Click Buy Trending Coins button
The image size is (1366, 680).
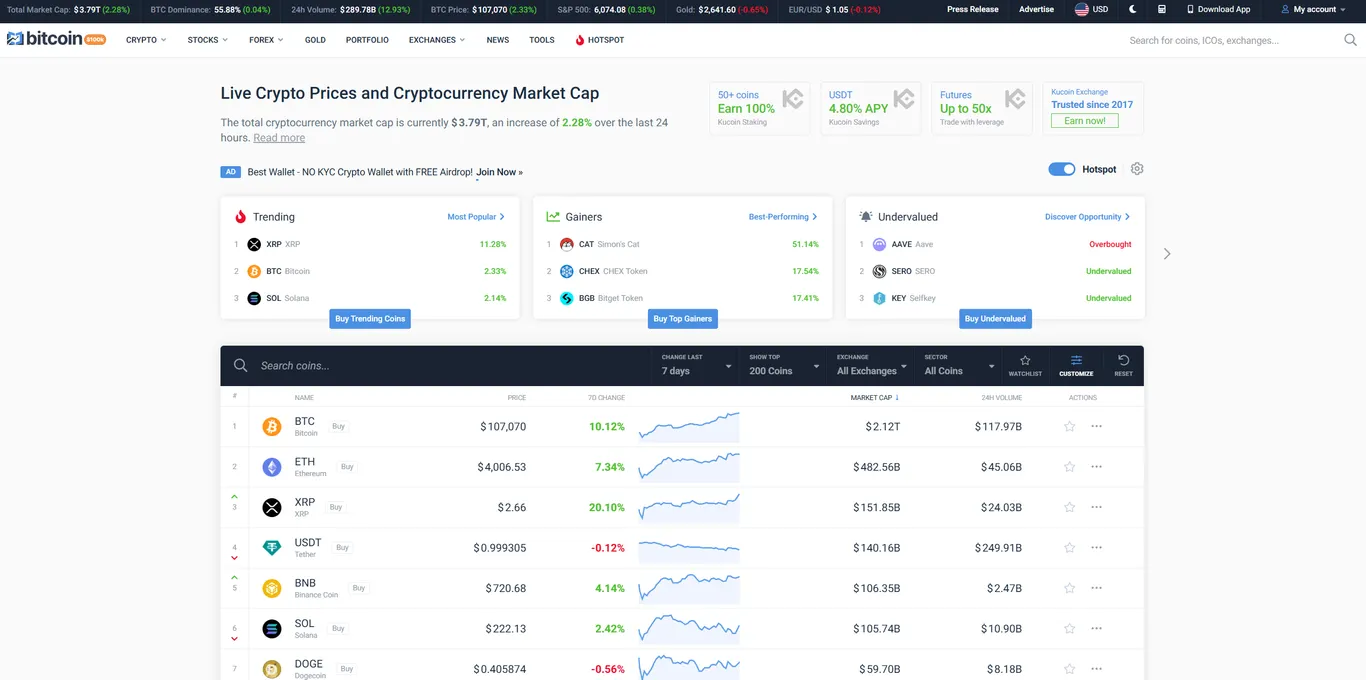point(370,318)
